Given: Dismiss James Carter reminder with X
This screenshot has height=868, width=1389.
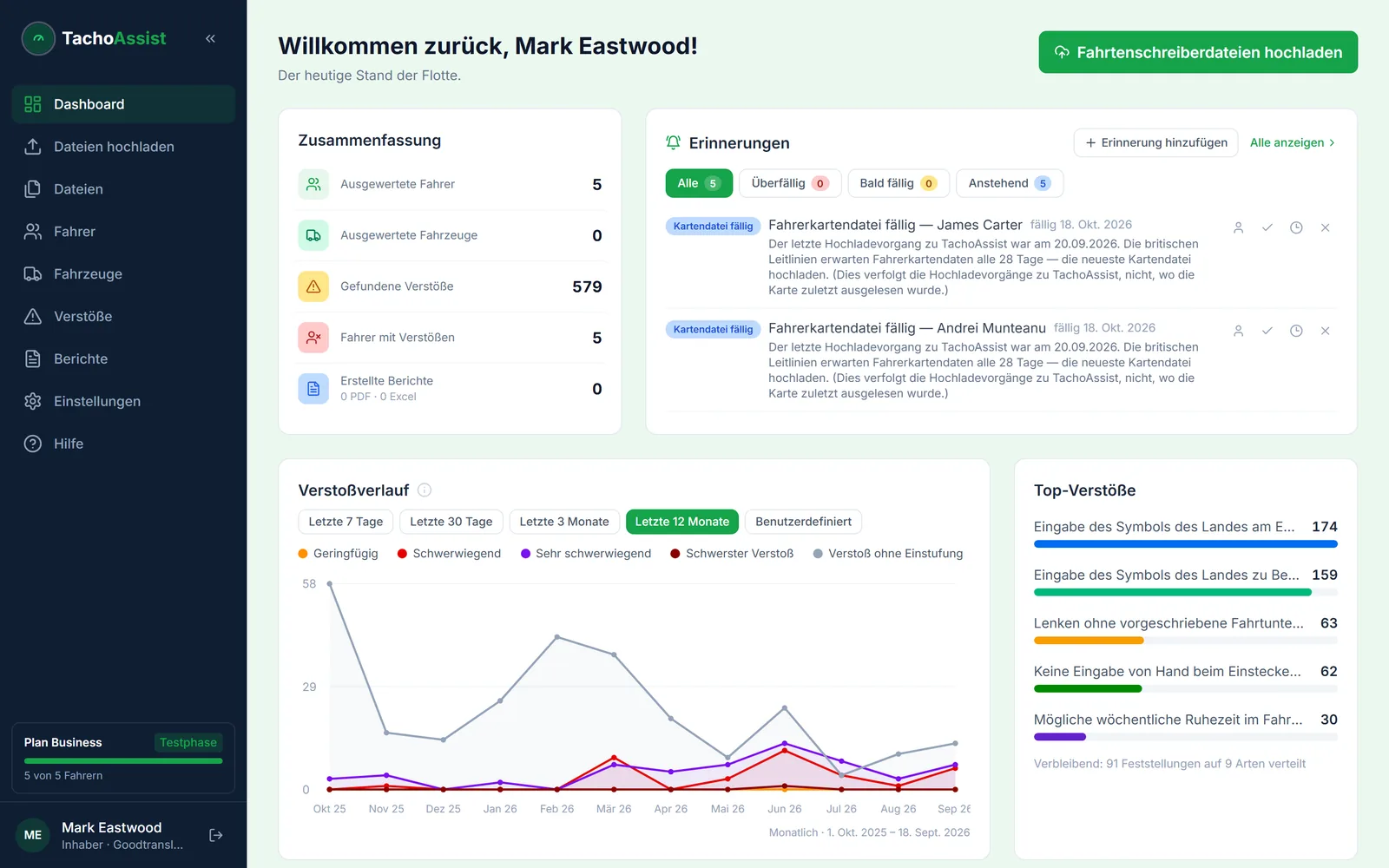Looking at the screenshot, I should coord(1326,227).
